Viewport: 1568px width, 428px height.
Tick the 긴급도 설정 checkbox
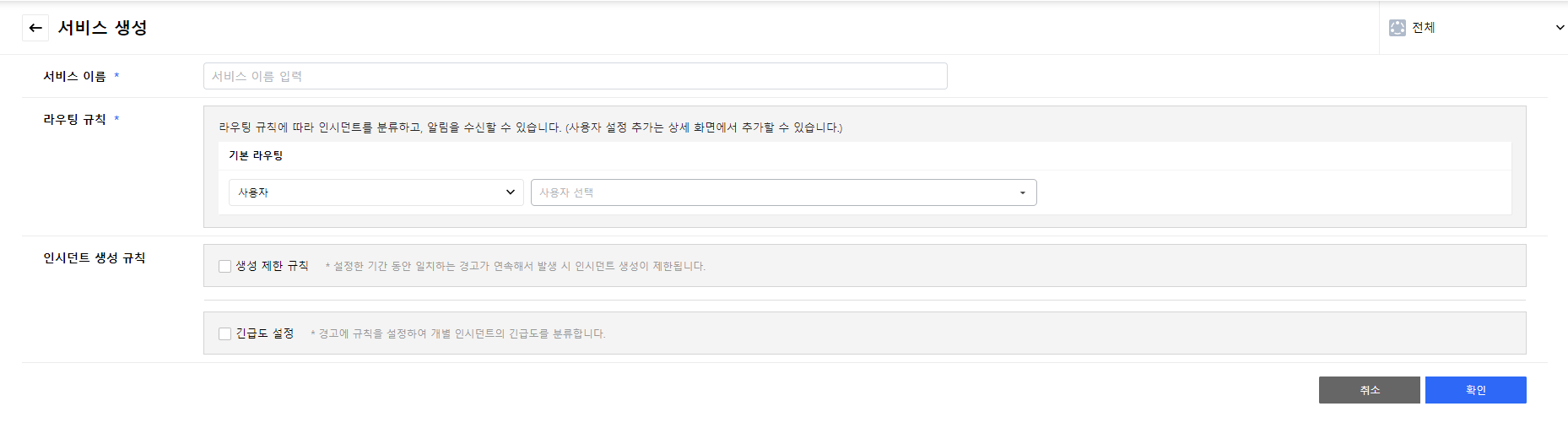[225, 334]
